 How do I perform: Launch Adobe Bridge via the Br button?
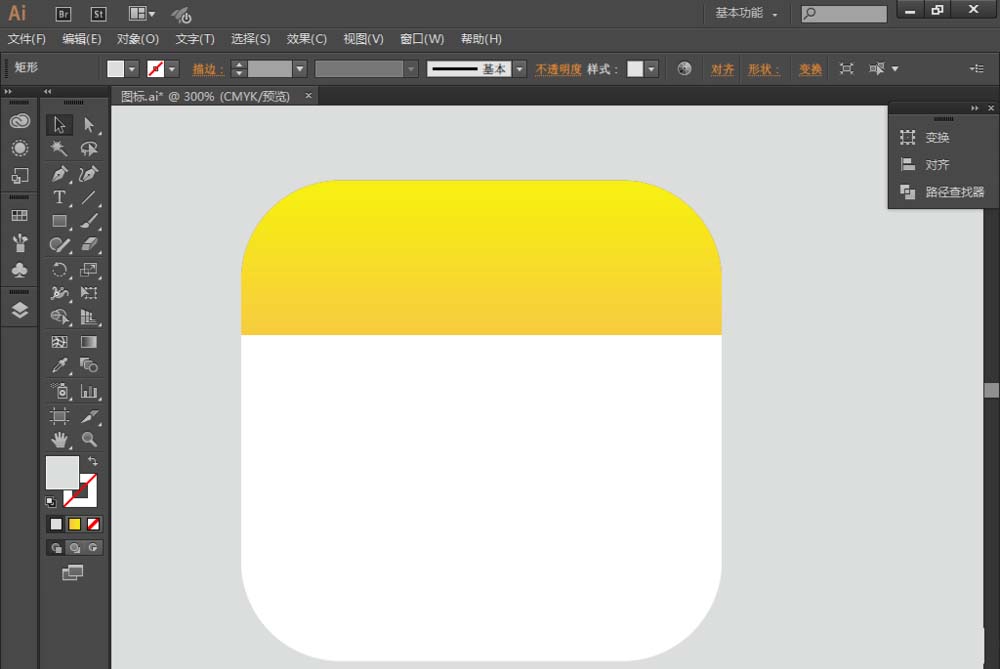63,13
